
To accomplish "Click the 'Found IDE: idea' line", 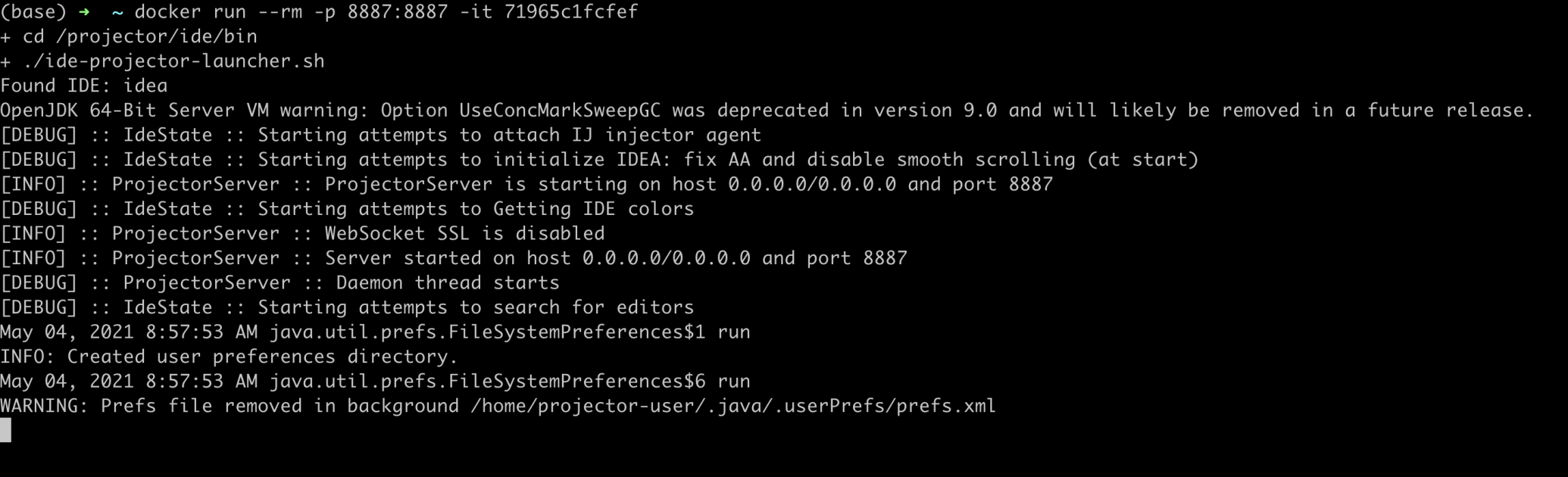I will click(x=84, y=86).
